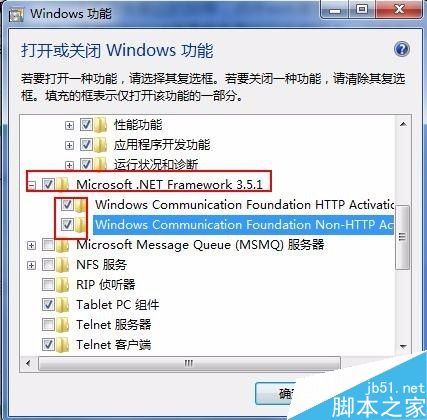The image size is (427, 420).
Task: Expand the 应用程序开发功能 node
Action: tap(69, 145)
